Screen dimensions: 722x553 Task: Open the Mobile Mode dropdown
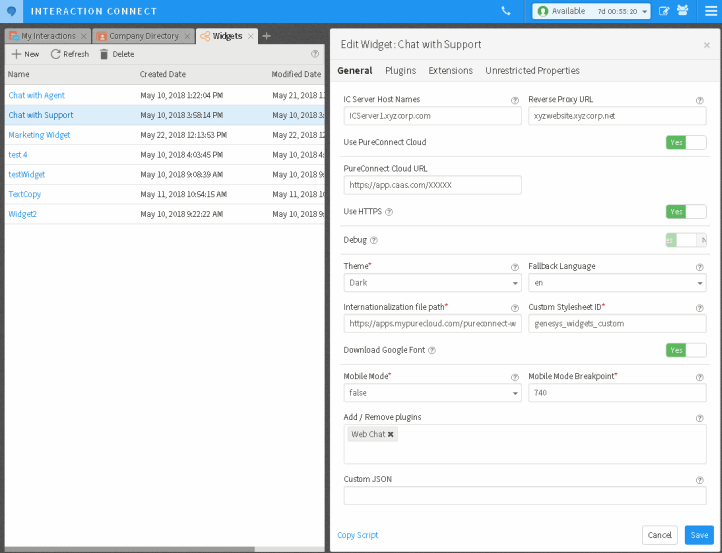(x=432, y=393)
